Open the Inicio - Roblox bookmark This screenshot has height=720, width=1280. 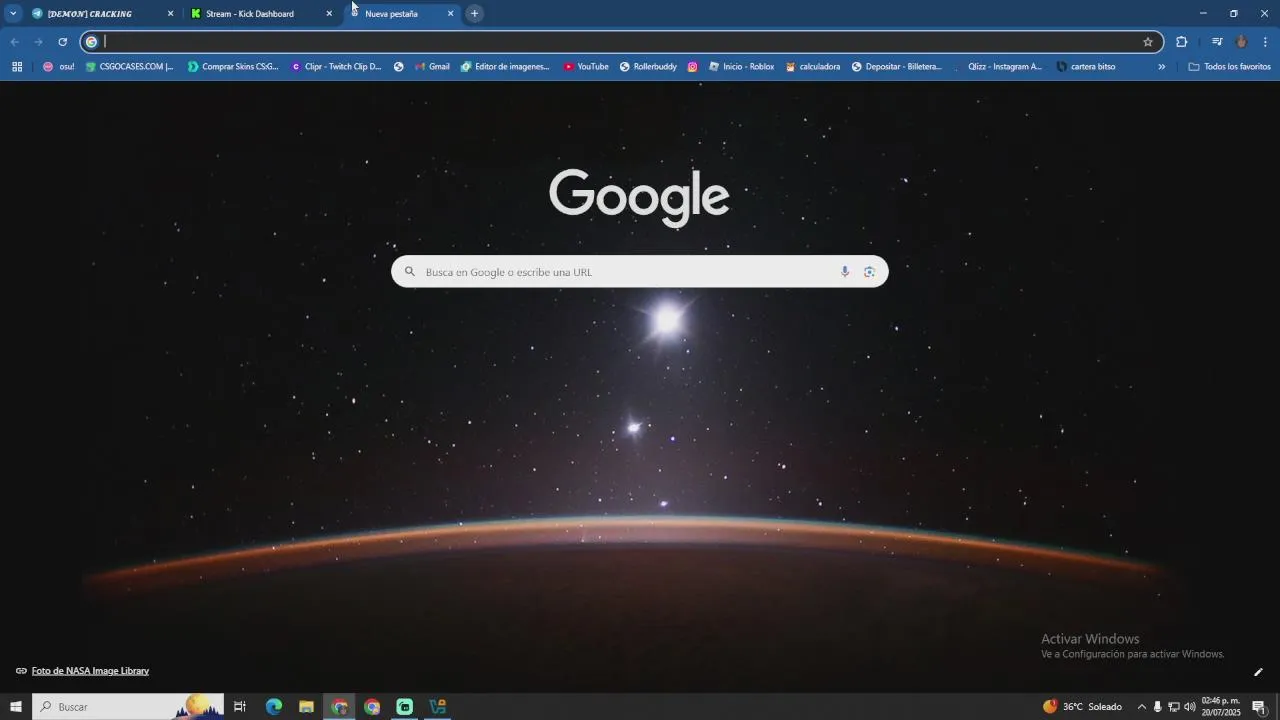742,67
